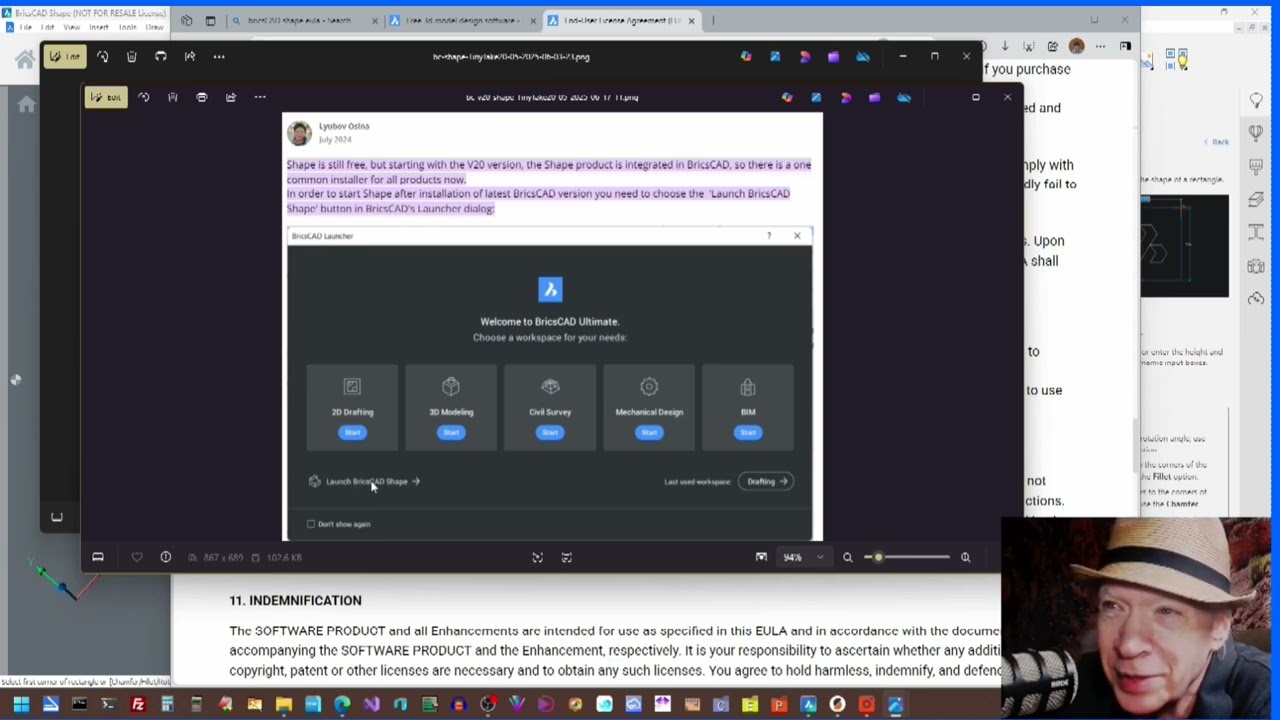Click the file info icon
This screenshot has height=720, width=1280.
click(x=166, y=557)
